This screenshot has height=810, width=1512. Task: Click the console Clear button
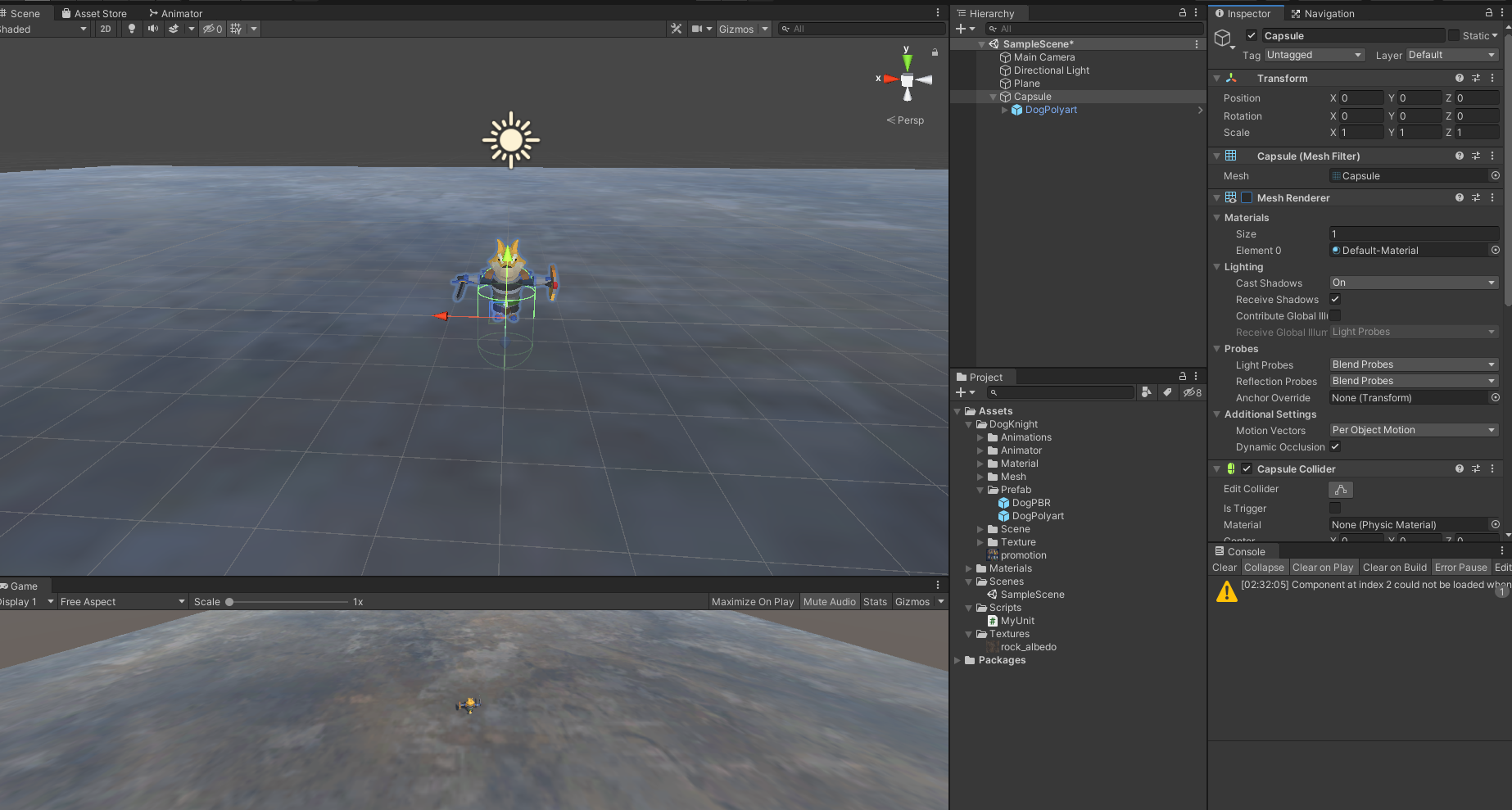coord(1225,568)
